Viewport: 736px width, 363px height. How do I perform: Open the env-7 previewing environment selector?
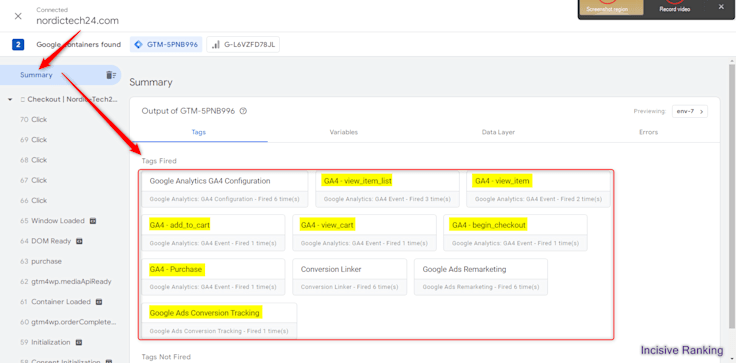[x=690, y=111]
